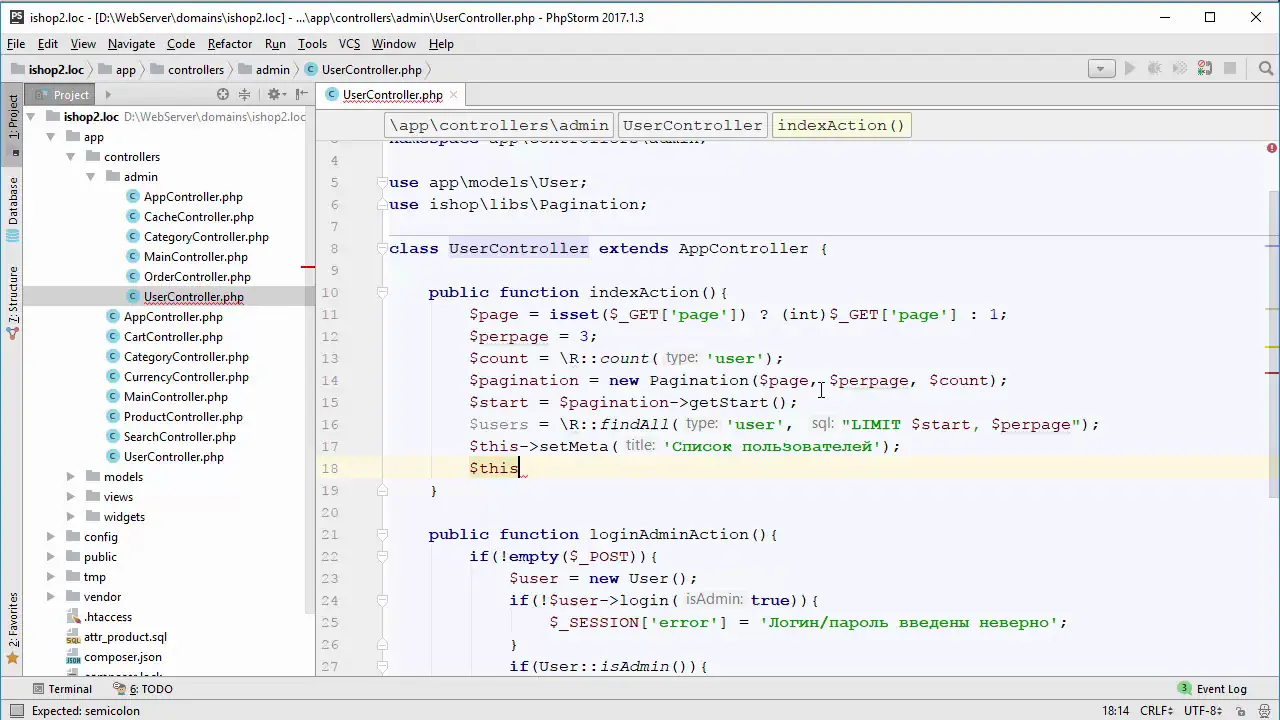Click the ishop2.loc breadcrumb in navigation bar
This screenshot has height=720, width=1280.
coord(47,70)
